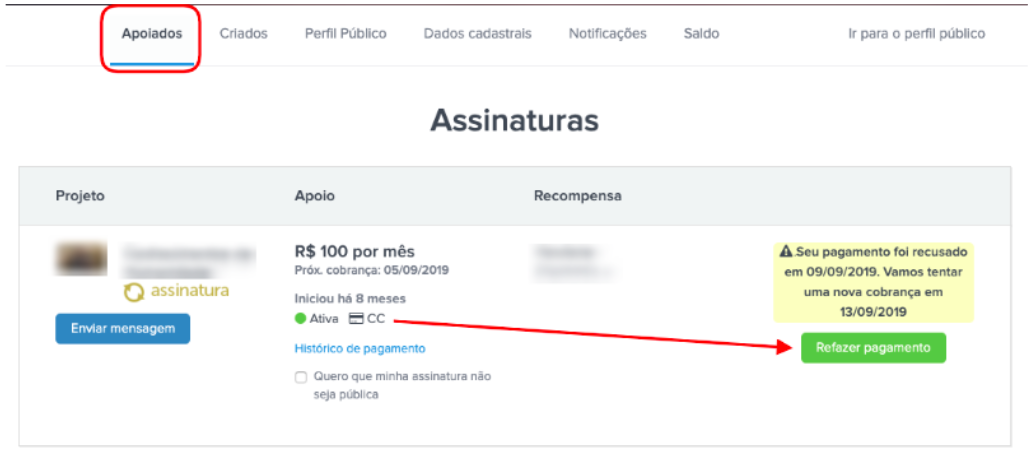Open the Histórico de pagamento link
Screen dimensions: 1033x460
360,349
